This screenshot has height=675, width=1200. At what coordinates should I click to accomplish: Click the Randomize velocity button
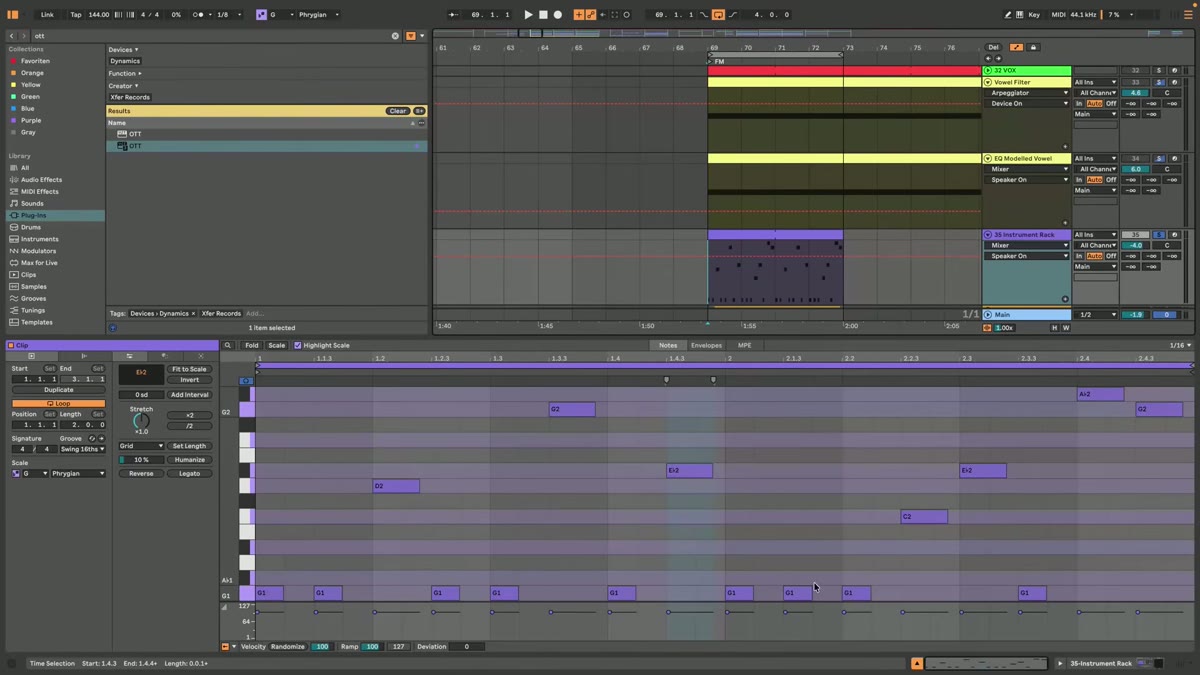click(287, 647)
